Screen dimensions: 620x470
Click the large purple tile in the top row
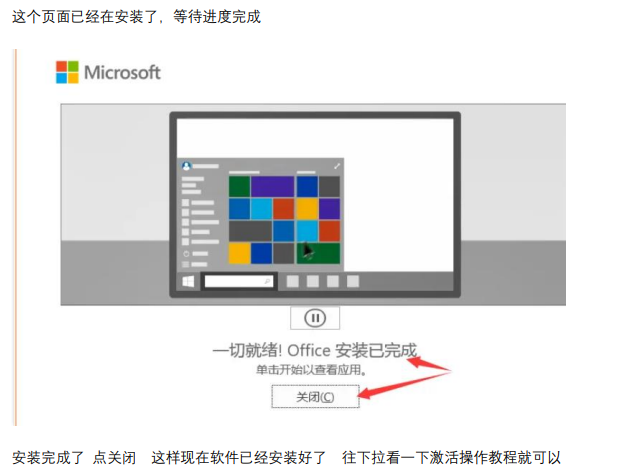[x=272, y=187]
